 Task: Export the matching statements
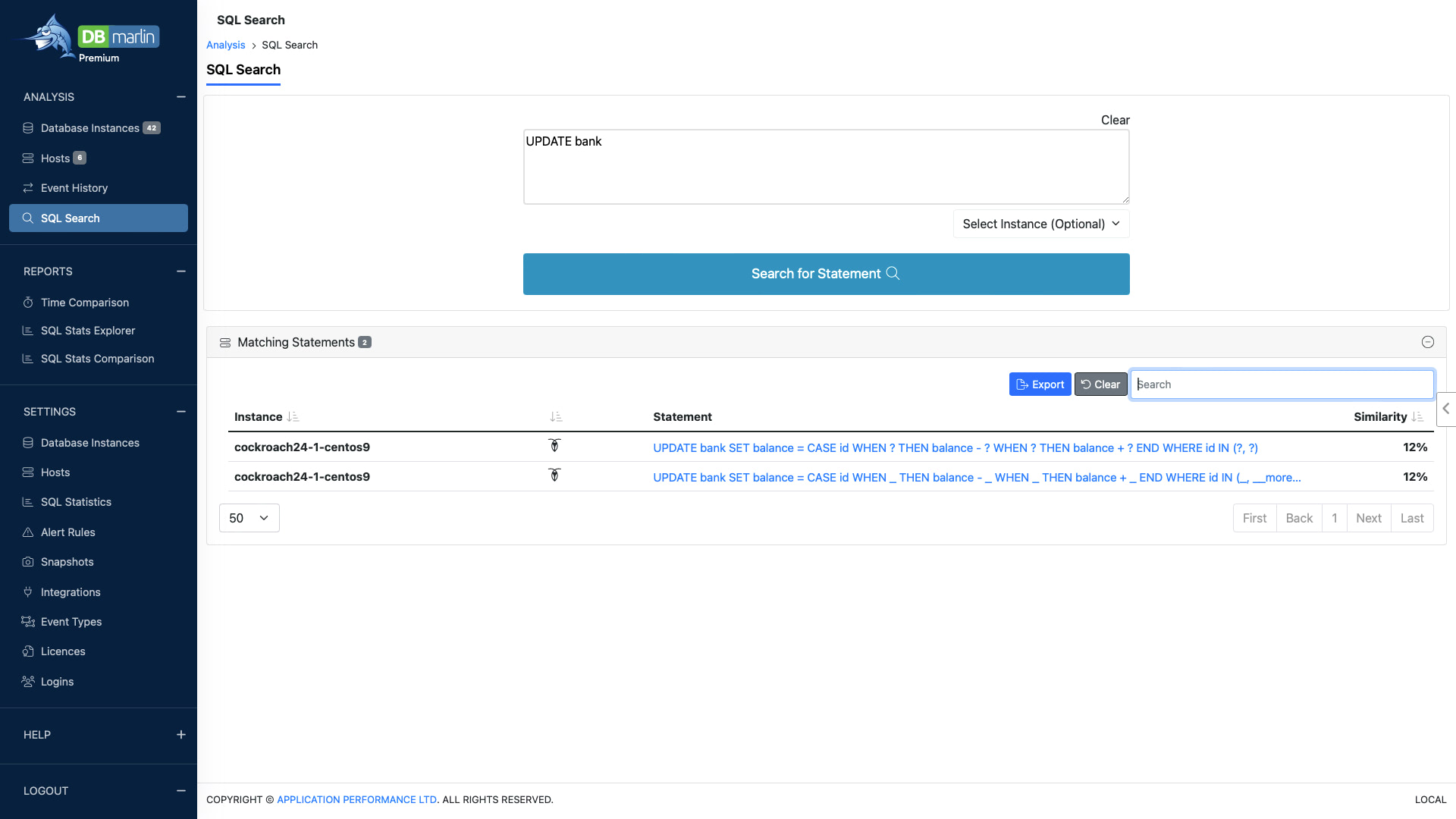pyautogui.click(x=1040, y=384)
